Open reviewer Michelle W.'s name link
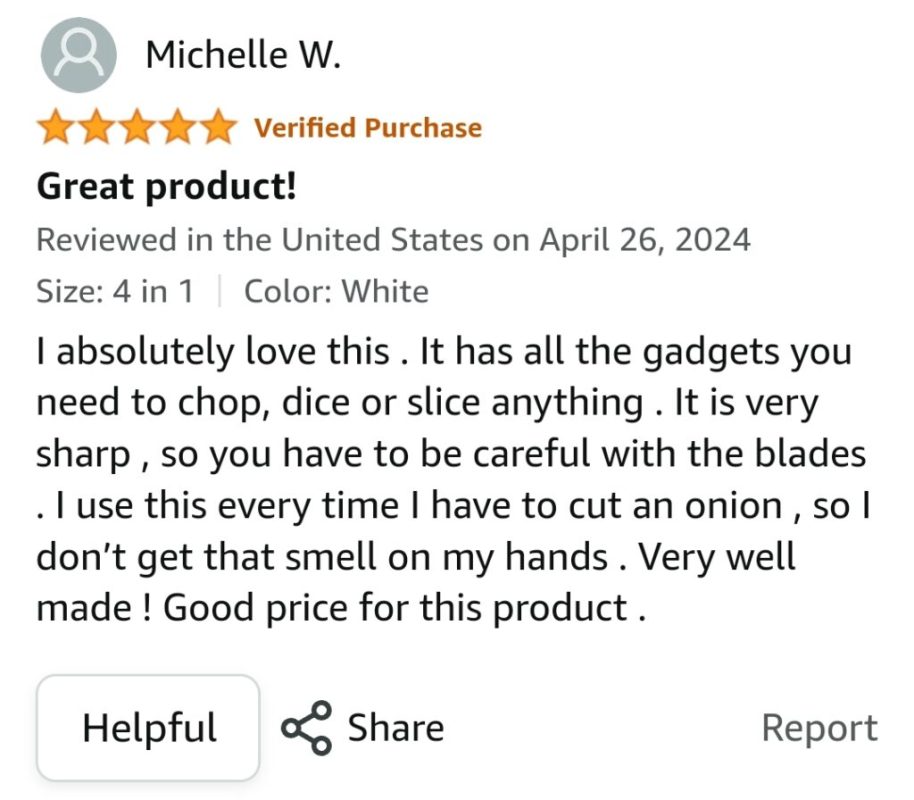 tap(243, 54)
